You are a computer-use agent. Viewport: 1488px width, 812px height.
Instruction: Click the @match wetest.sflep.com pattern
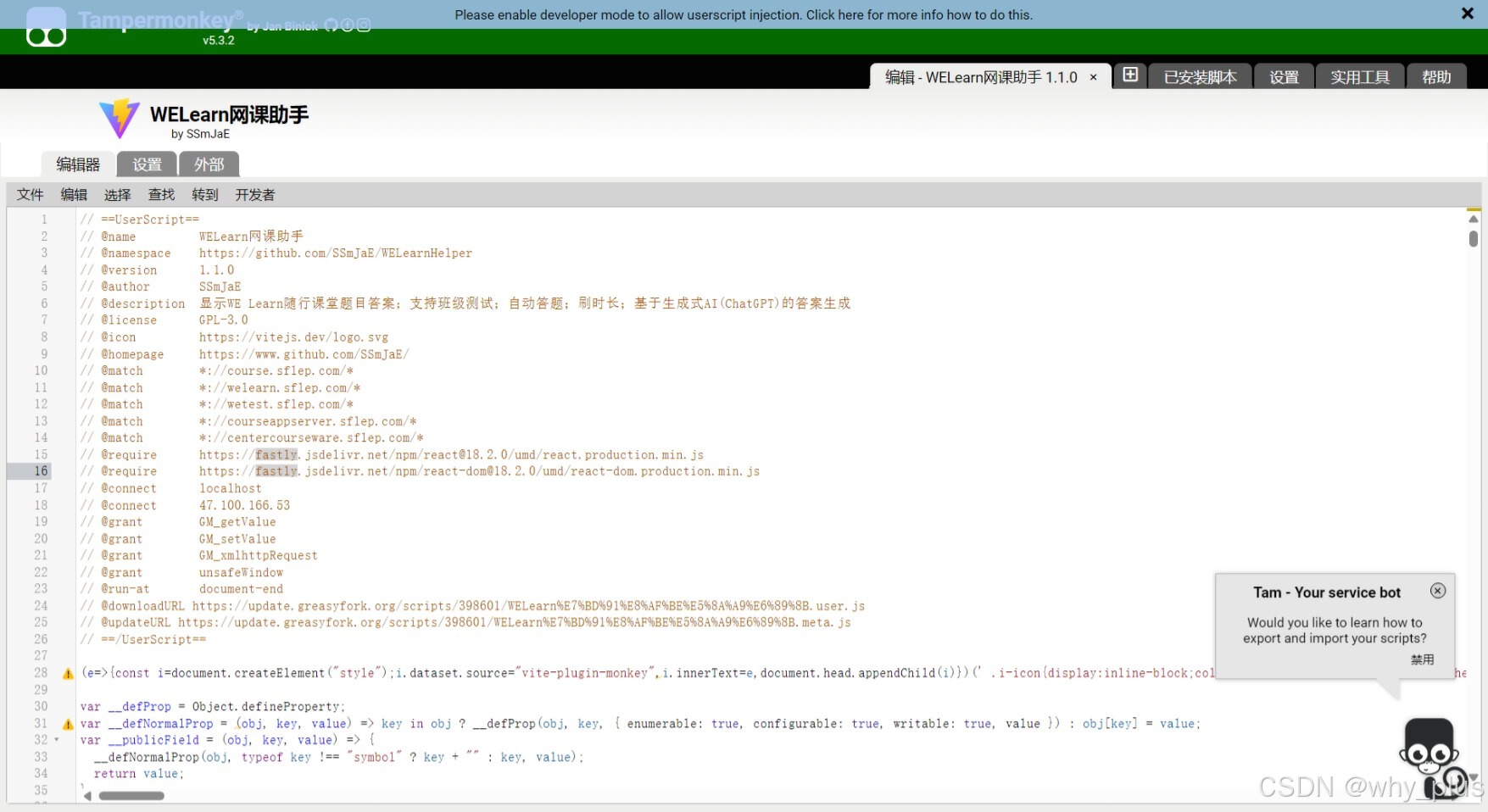tap(276, 404)
